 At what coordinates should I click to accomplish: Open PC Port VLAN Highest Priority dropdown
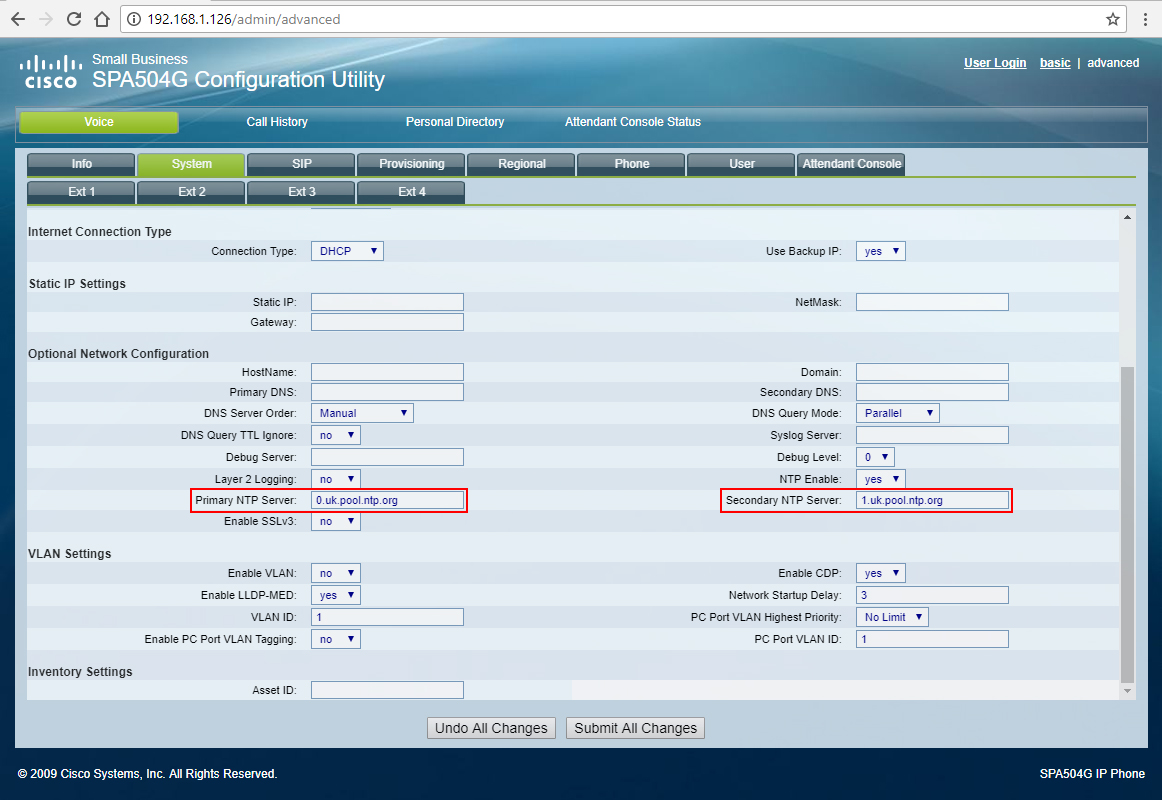[892, 617]
